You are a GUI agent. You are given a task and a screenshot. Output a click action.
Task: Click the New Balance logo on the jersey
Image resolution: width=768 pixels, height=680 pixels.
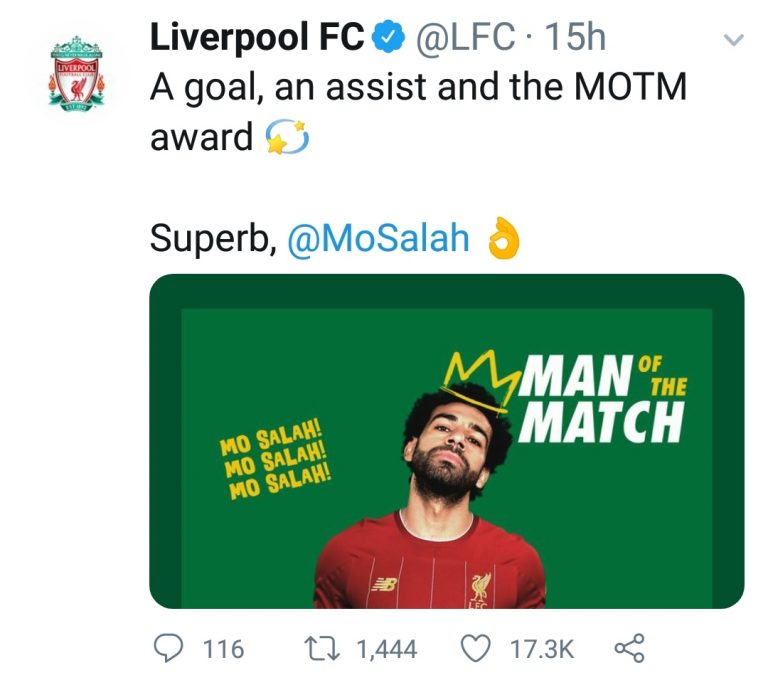[382, 584]
